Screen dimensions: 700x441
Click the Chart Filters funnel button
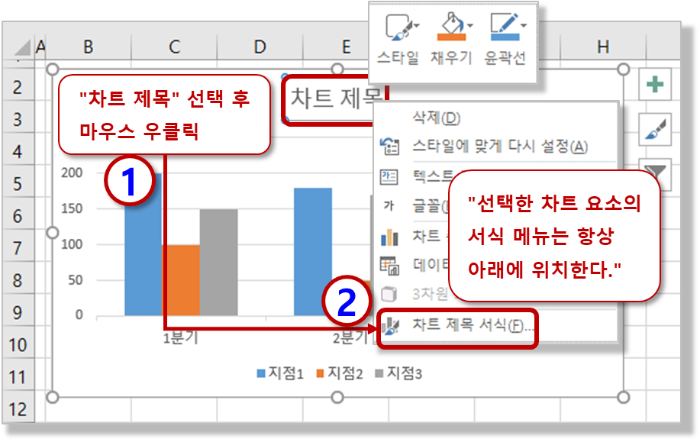[655, 171]
